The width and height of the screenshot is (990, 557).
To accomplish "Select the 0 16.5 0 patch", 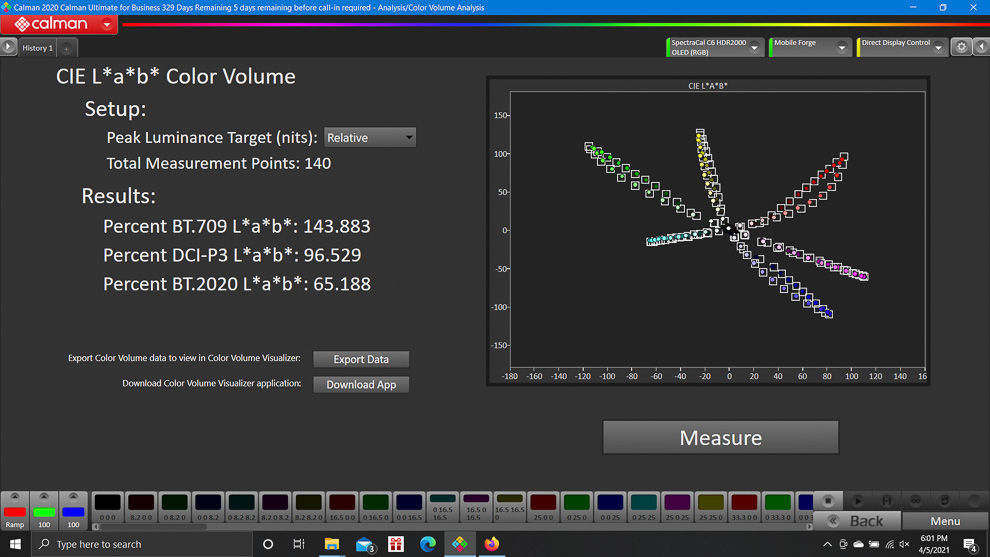I will [x=375, y=506].
